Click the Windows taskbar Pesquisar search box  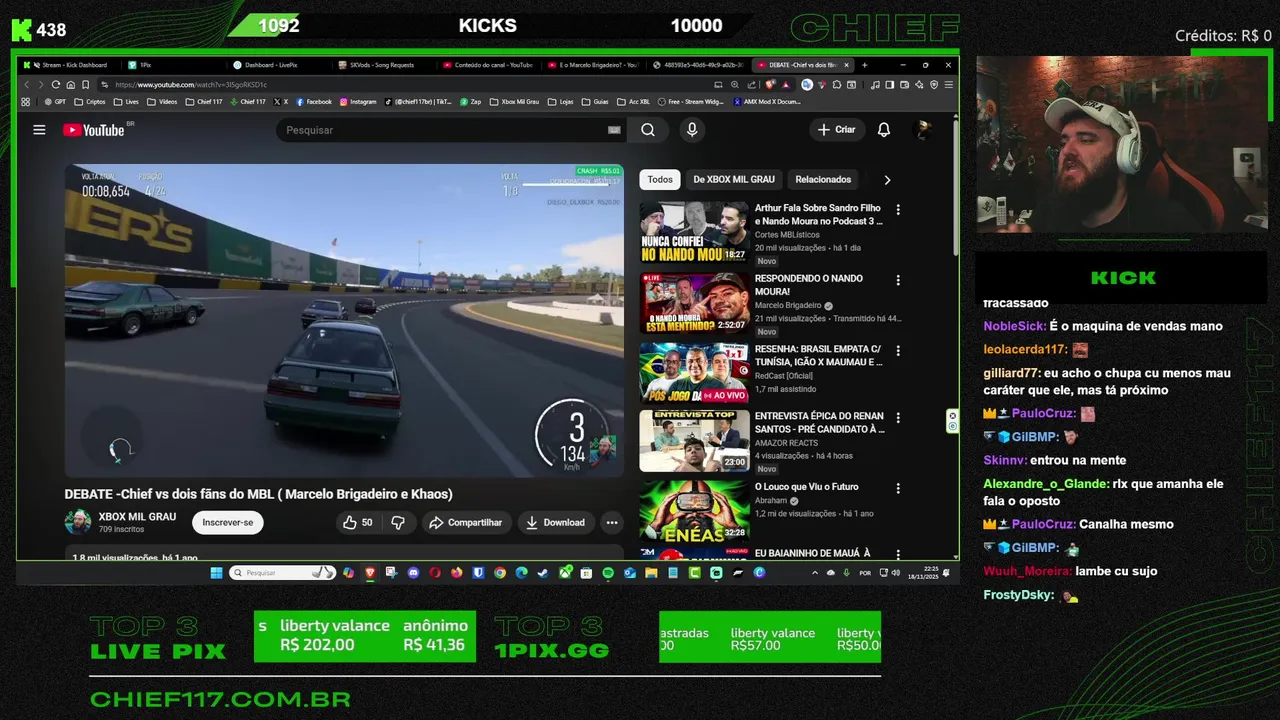pyautogui.click(x=282, y=573)
